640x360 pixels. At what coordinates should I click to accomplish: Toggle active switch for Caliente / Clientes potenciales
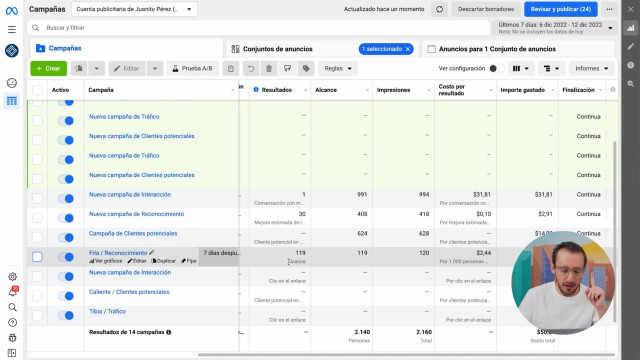(66, 296)
